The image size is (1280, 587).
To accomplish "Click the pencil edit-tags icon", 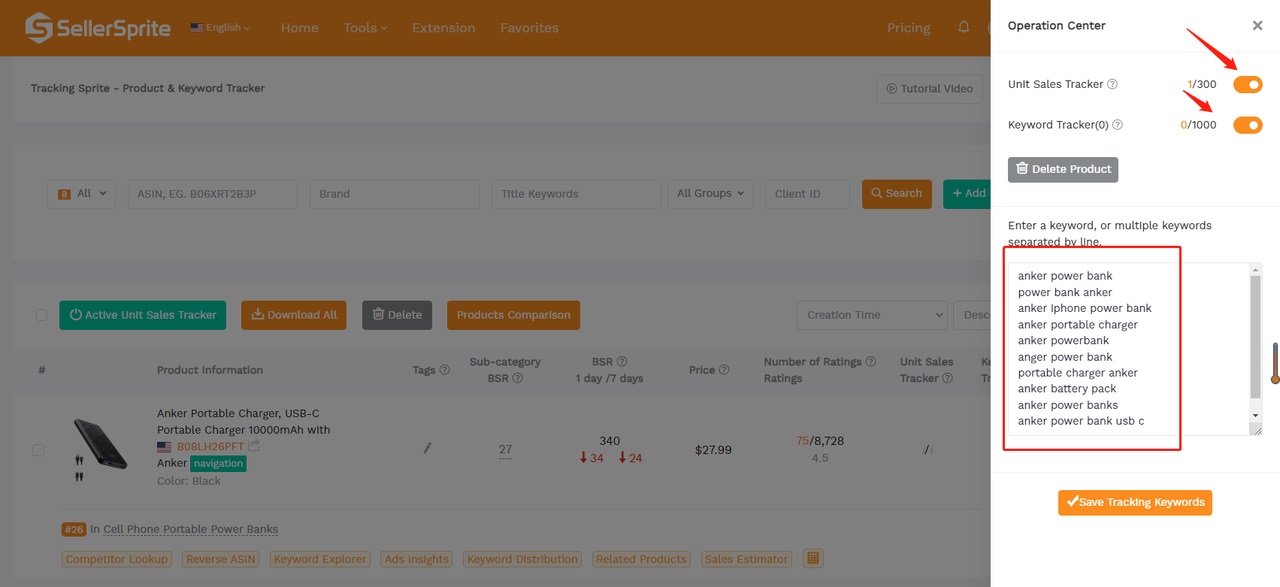I will (427, 448).
